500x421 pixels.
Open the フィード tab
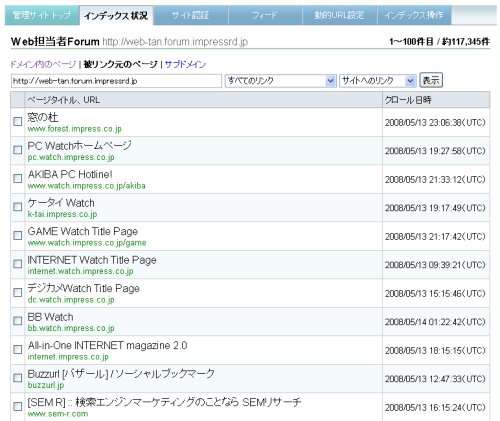[265, 15]
